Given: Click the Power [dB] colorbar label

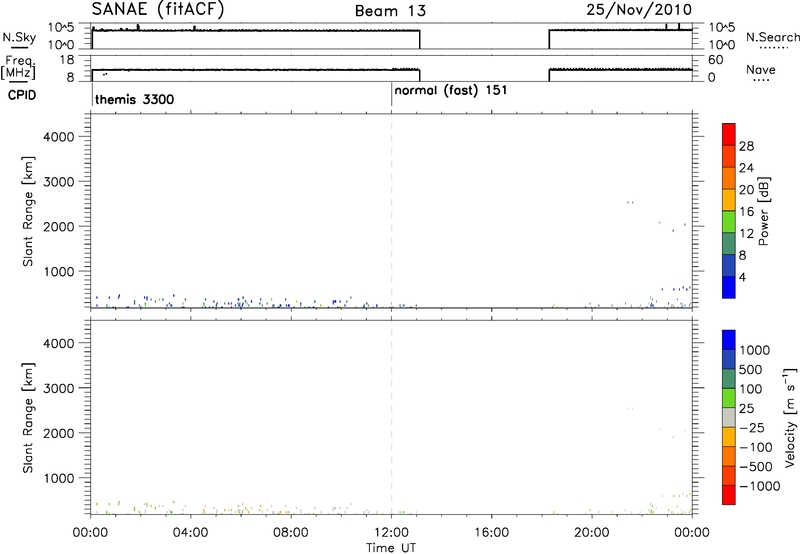Looking at the screenshot, I should pyautogui.click(x=764, y=211).
